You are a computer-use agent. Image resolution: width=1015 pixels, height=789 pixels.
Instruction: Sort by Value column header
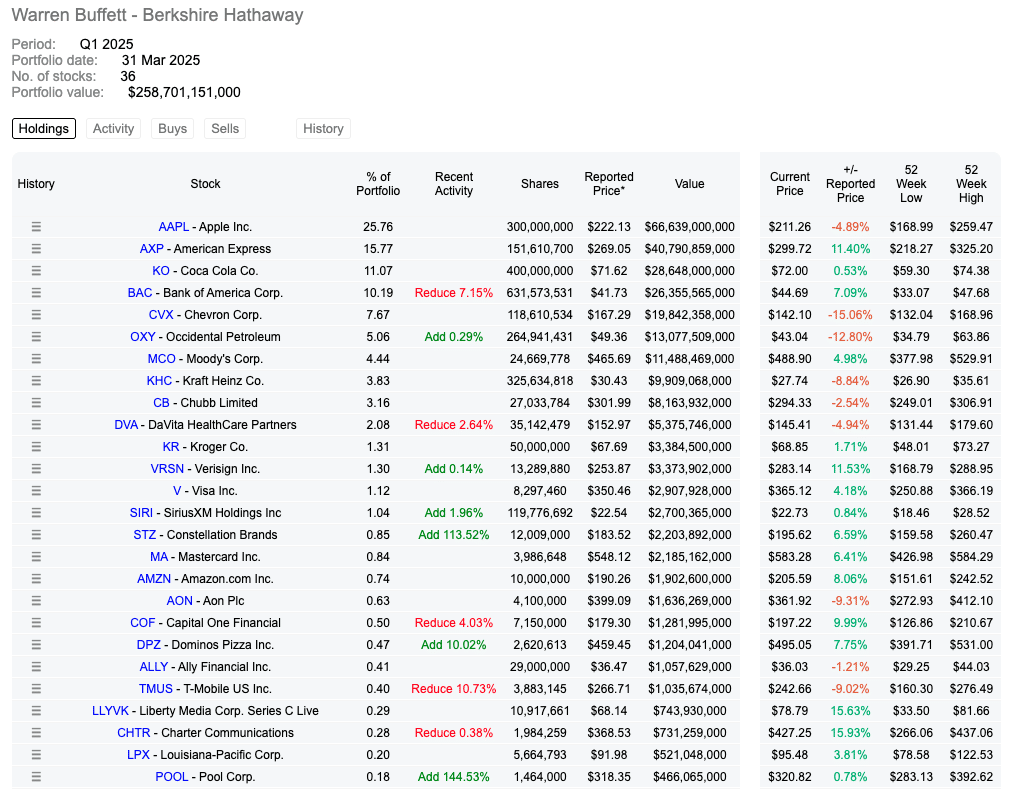point(689,184)
